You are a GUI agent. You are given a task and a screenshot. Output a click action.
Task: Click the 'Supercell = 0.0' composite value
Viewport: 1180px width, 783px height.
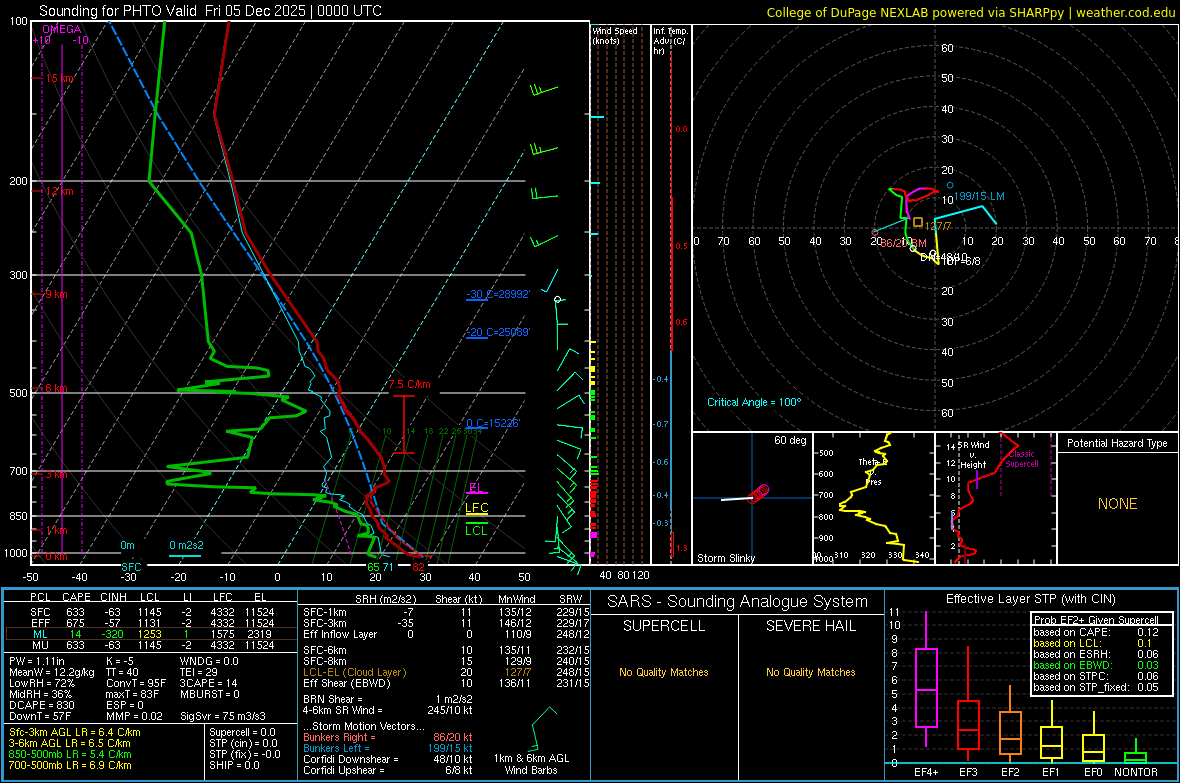coord(242,733)
